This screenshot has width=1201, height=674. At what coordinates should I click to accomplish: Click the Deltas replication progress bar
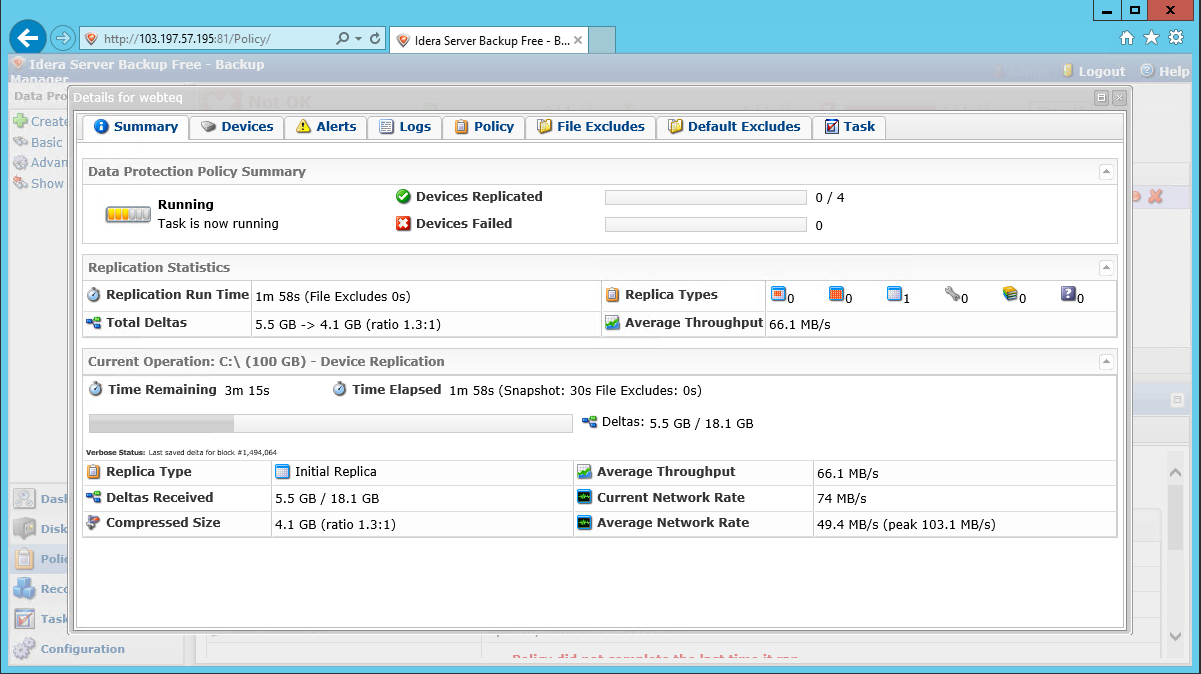pyautogui.click(x=330, y=424)
